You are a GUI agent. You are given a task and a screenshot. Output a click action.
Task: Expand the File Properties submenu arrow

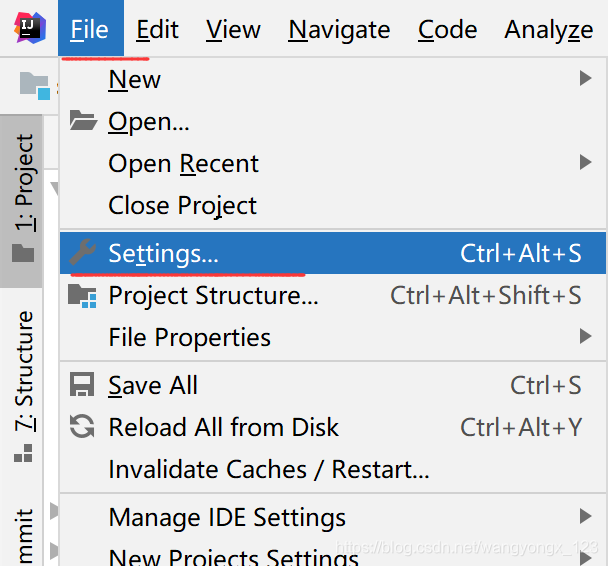[x=585, y=338]
